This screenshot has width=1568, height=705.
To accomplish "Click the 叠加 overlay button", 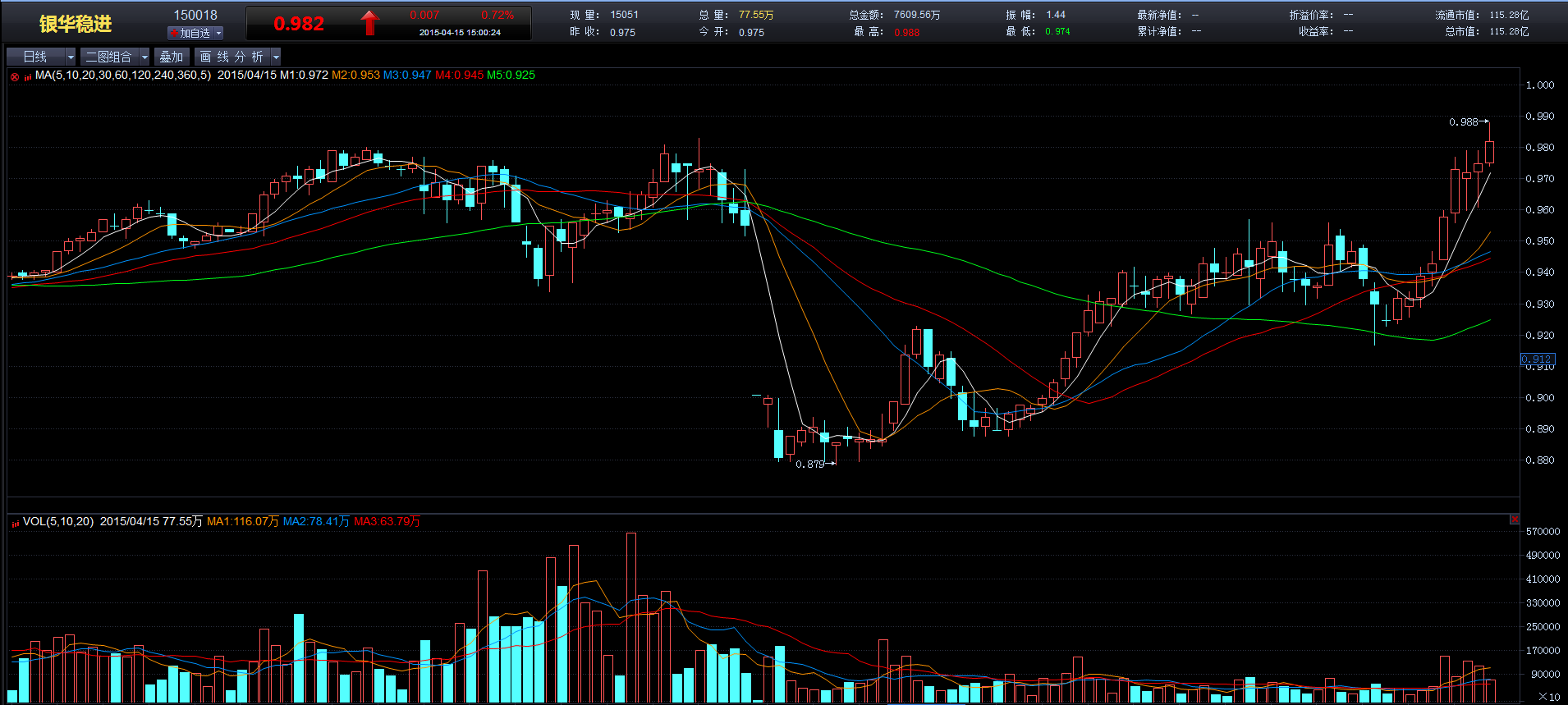I will coord(172,57).
